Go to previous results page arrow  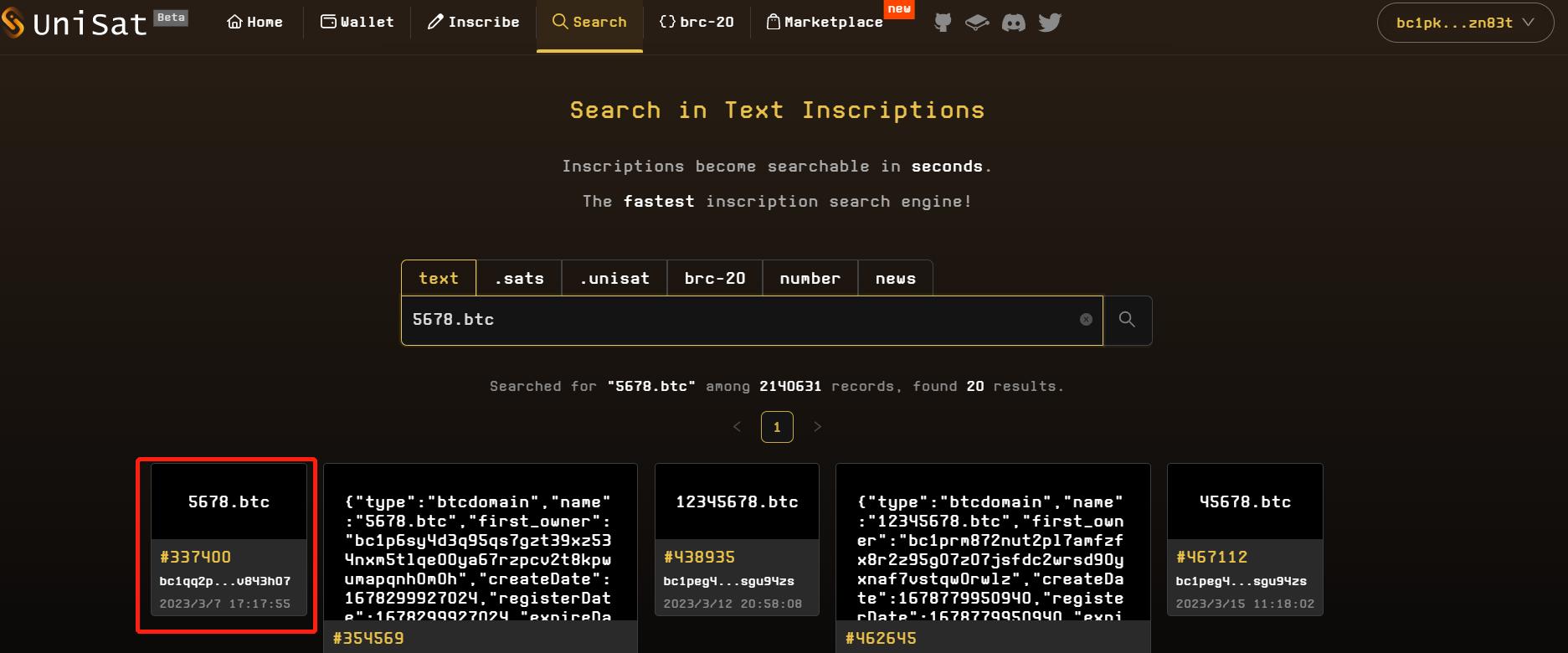[x=737, y=427]
